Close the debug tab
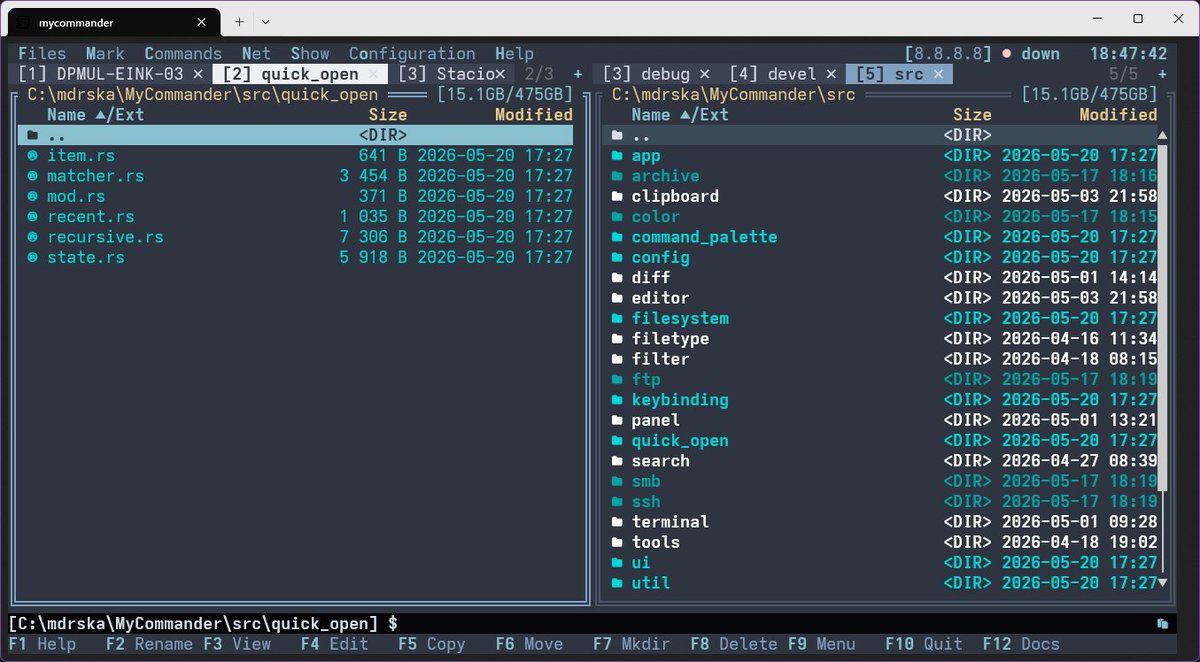This screenshot has width=1200, height=662. tap(705, 74)
